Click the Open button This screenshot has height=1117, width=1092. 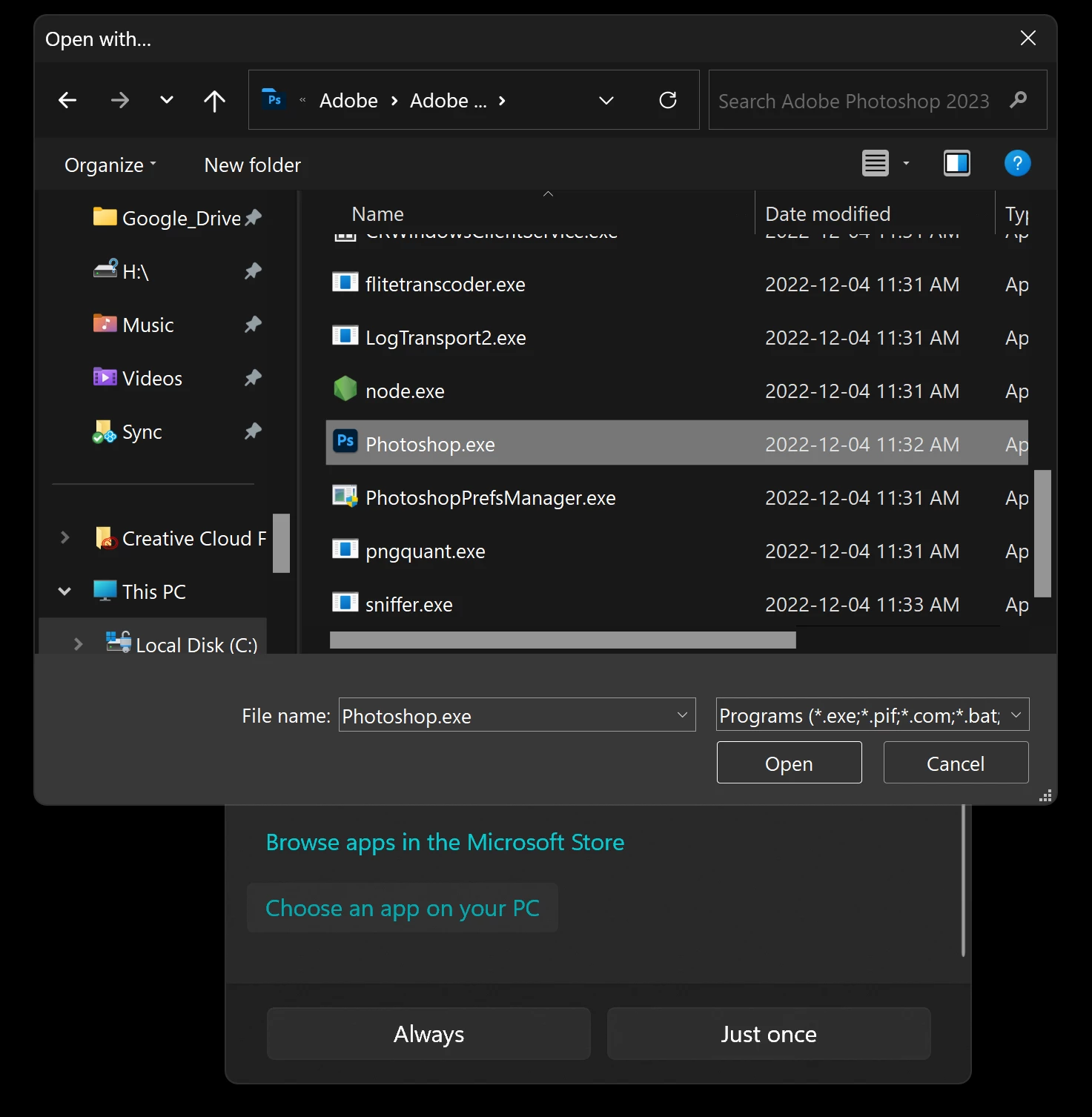pos(789,763)
